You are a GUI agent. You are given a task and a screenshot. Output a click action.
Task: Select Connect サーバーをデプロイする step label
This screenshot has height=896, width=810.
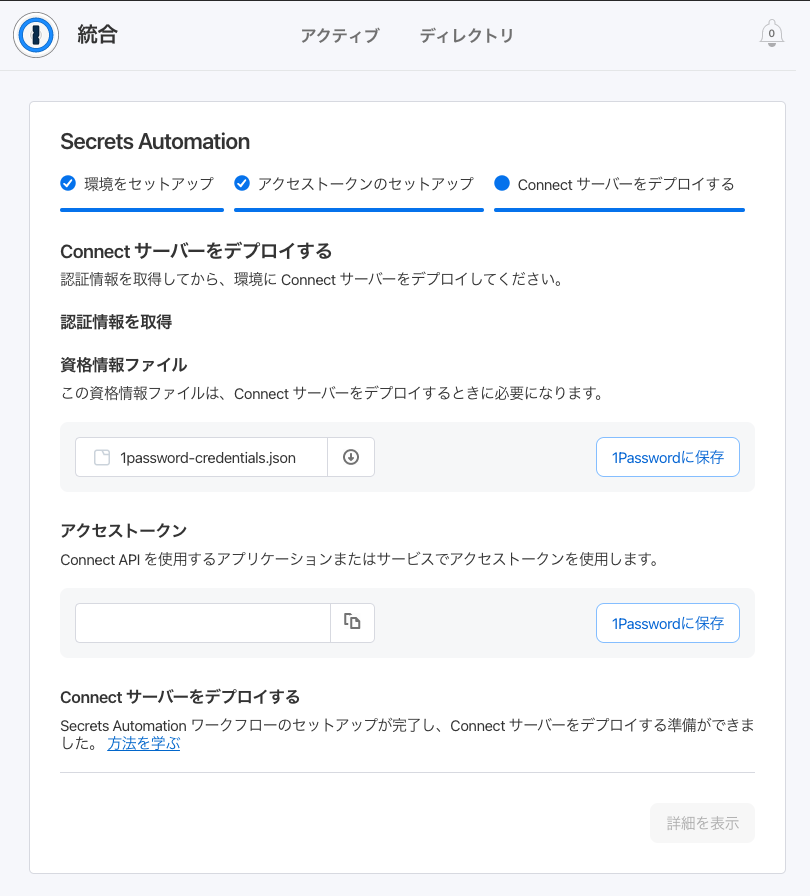[625, 184]
